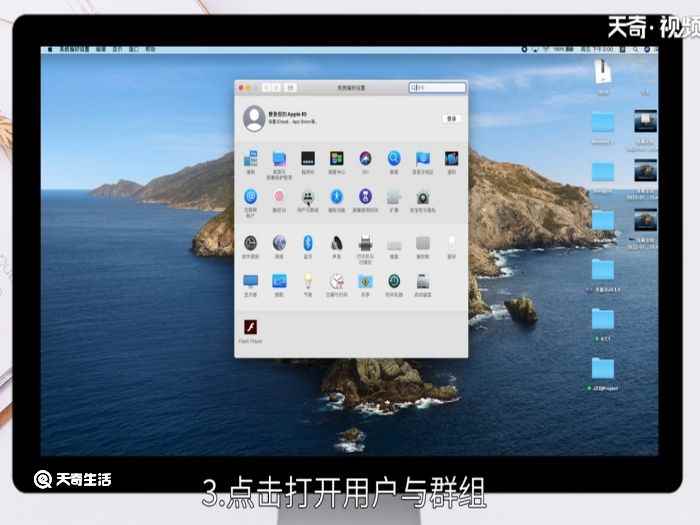The height and width of the screenshot is (525, 700).
Task: Open the Bluetooth preferences pane
Action: [308, 243]
